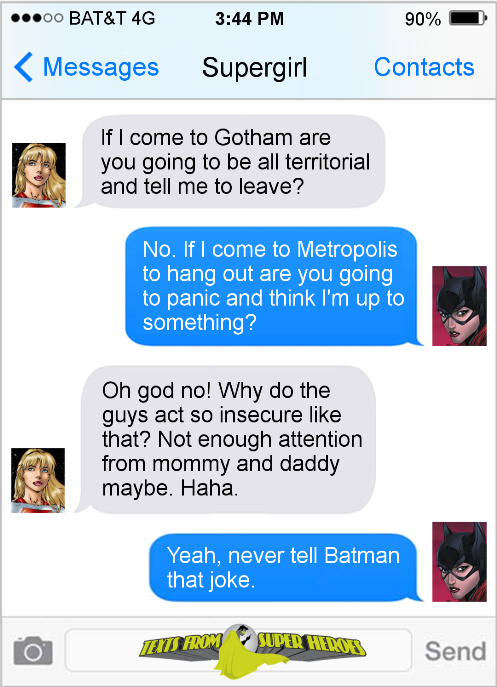This screenshot has width=497, height=687.
Task: Open Contacts from the header
Action: [x=424, y=67]
